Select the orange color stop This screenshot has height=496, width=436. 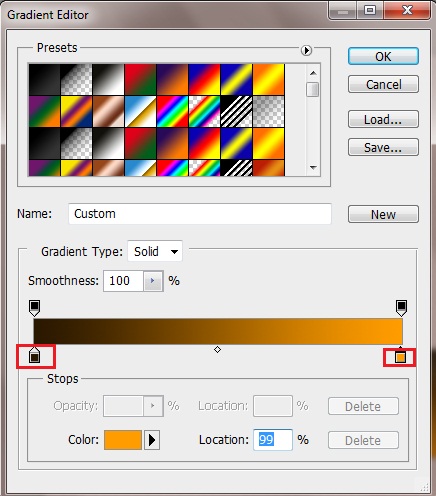[400, 355]
